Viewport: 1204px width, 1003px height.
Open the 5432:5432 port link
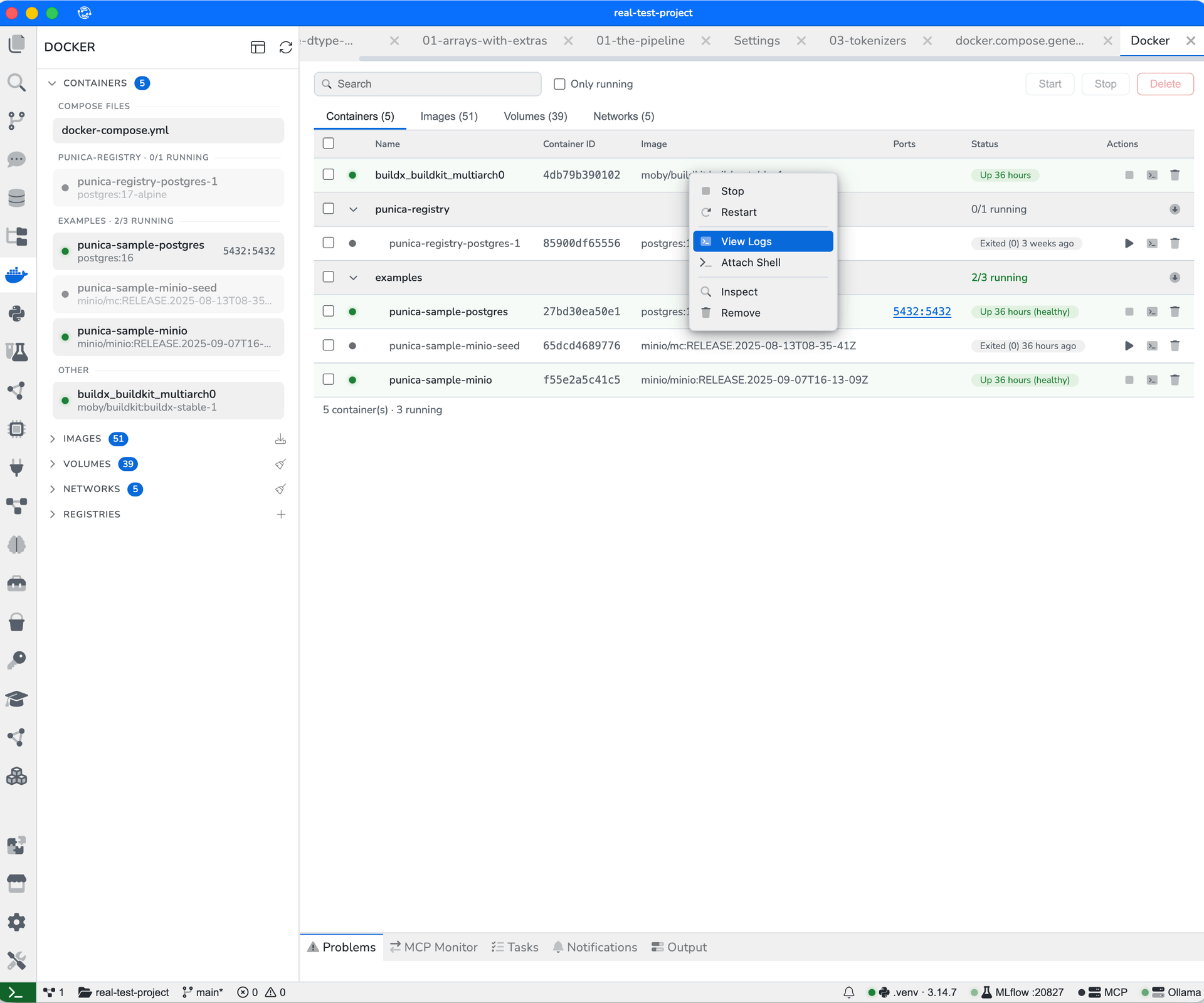[x=922, y=312]
